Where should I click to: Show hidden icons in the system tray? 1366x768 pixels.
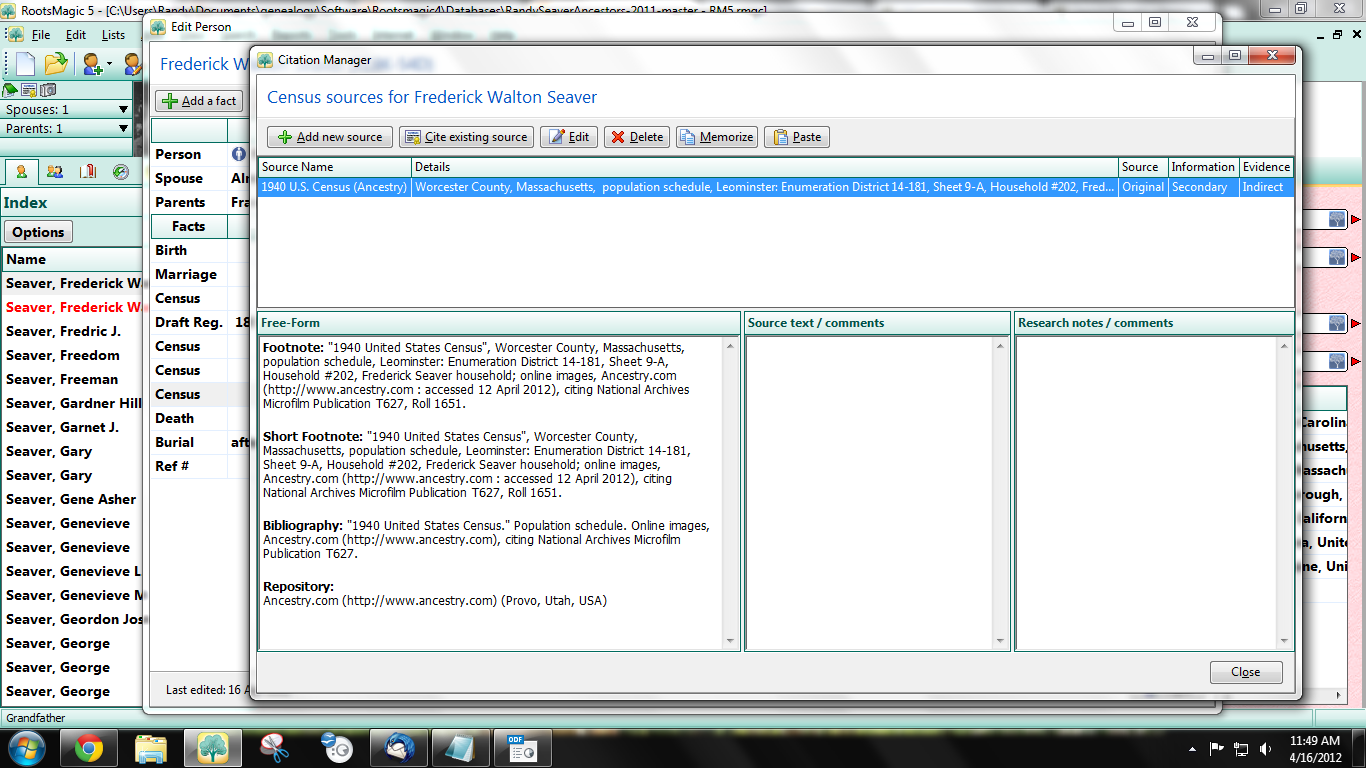tap(1192, 747)
